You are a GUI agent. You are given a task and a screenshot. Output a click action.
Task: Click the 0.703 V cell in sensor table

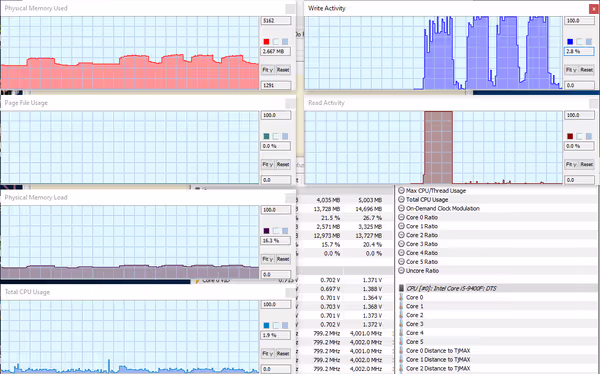(330, 307)
